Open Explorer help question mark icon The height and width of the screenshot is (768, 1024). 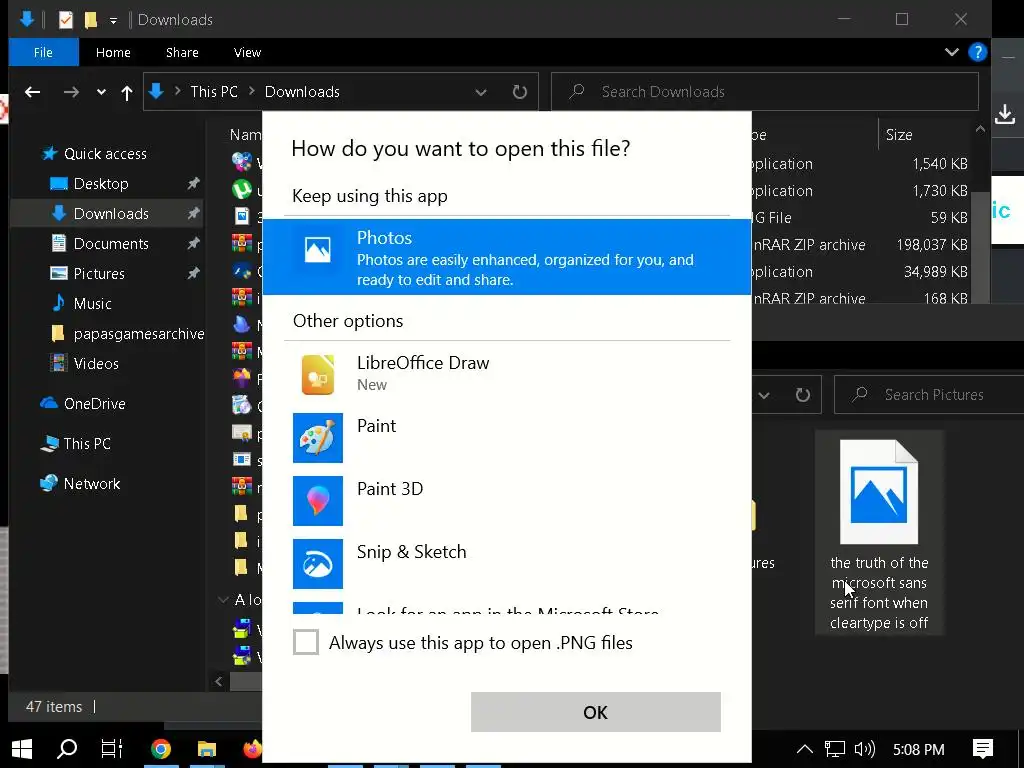point(978,52)
